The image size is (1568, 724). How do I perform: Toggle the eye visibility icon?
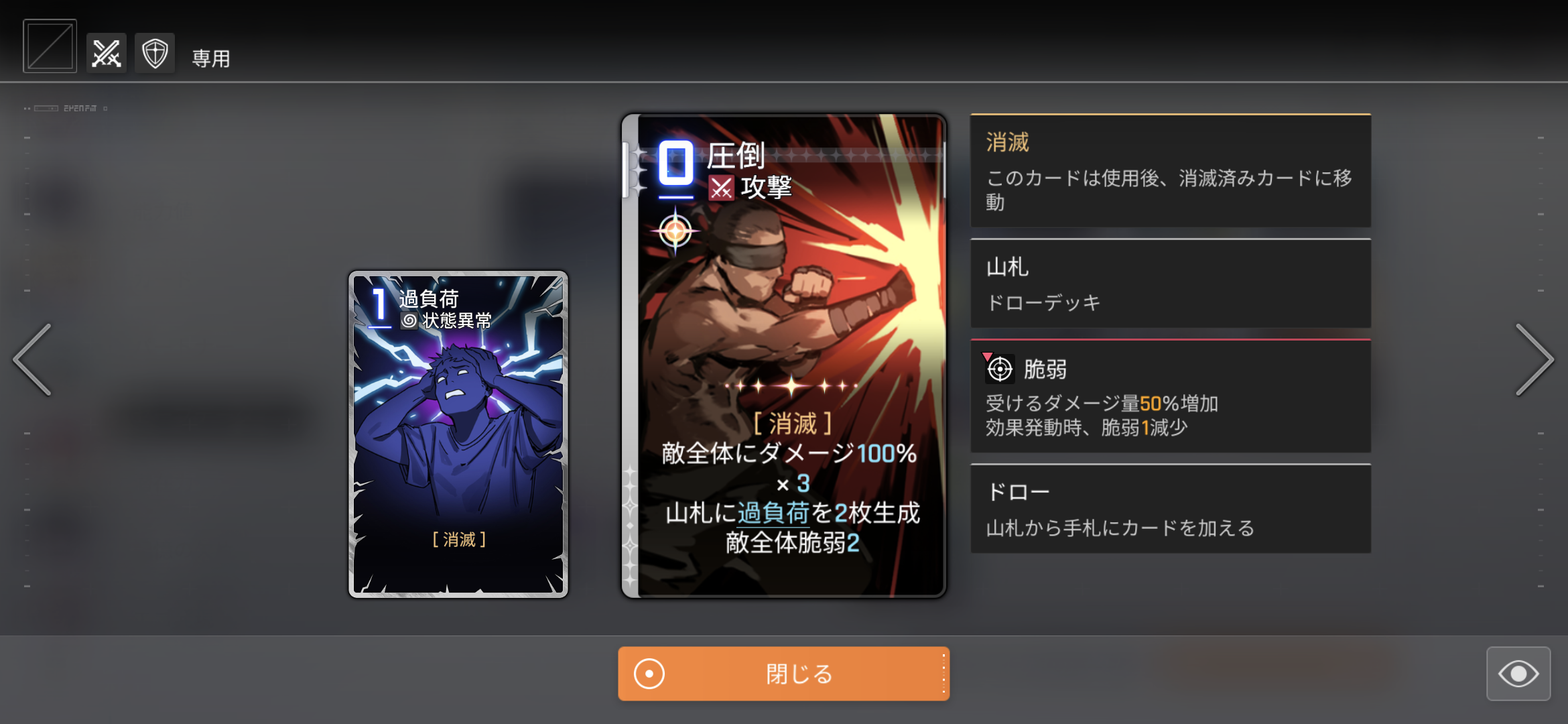(x=1518, y=674)
